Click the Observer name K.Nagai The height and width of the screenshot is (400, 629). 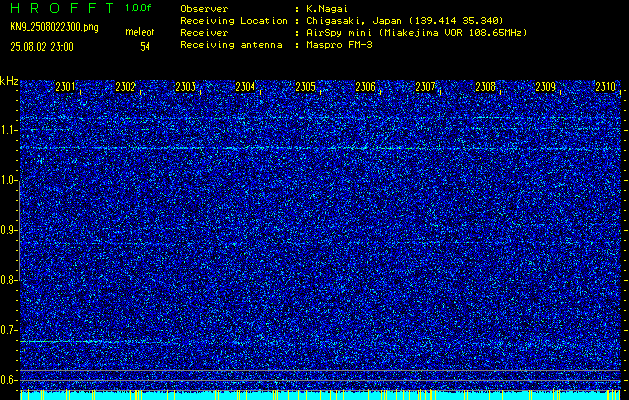click(x=327, y=9)
